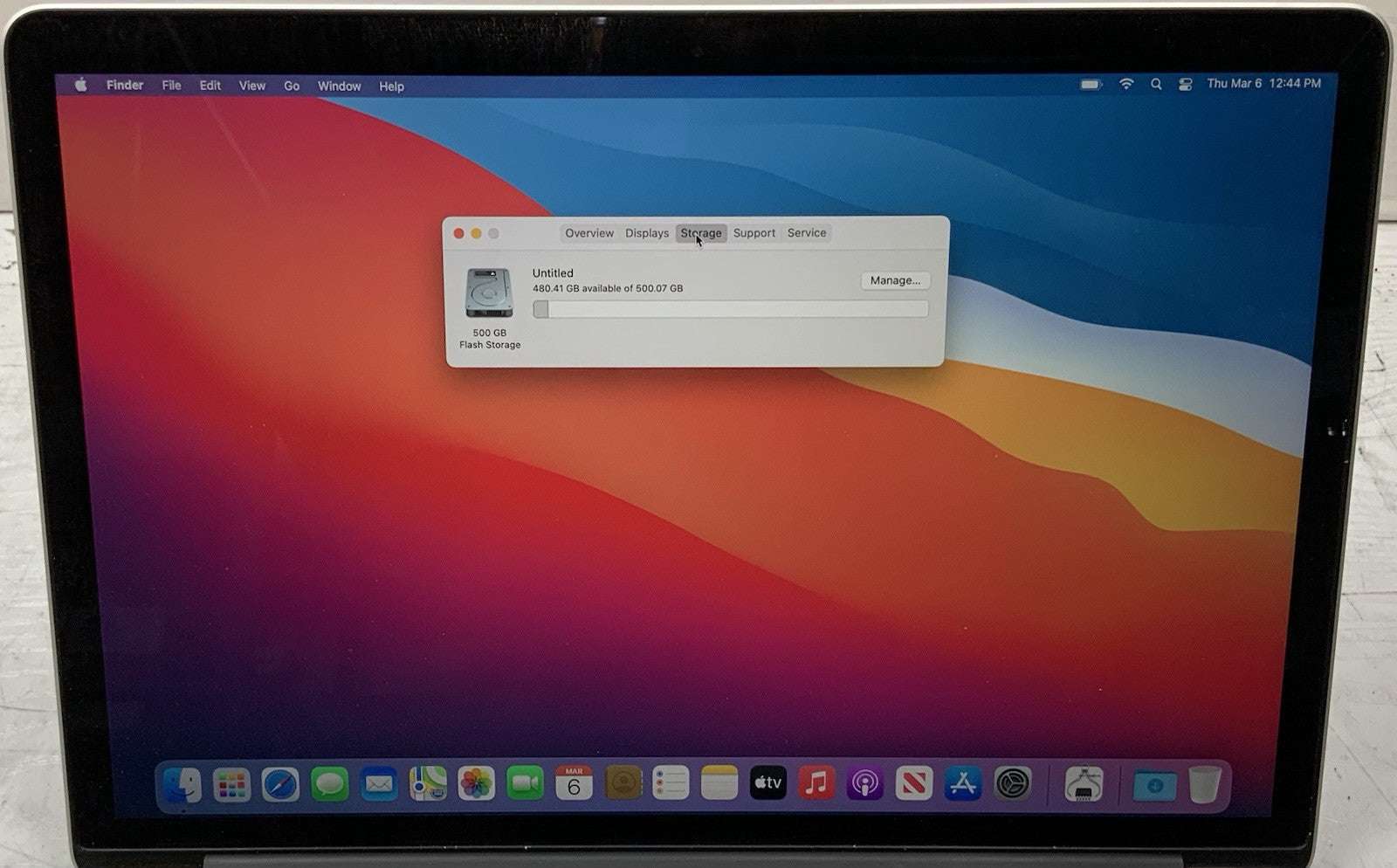Viewport: 1397px width, 868px height.
Task: Switch to the Displays tab
Action: (x=647, y=233)
